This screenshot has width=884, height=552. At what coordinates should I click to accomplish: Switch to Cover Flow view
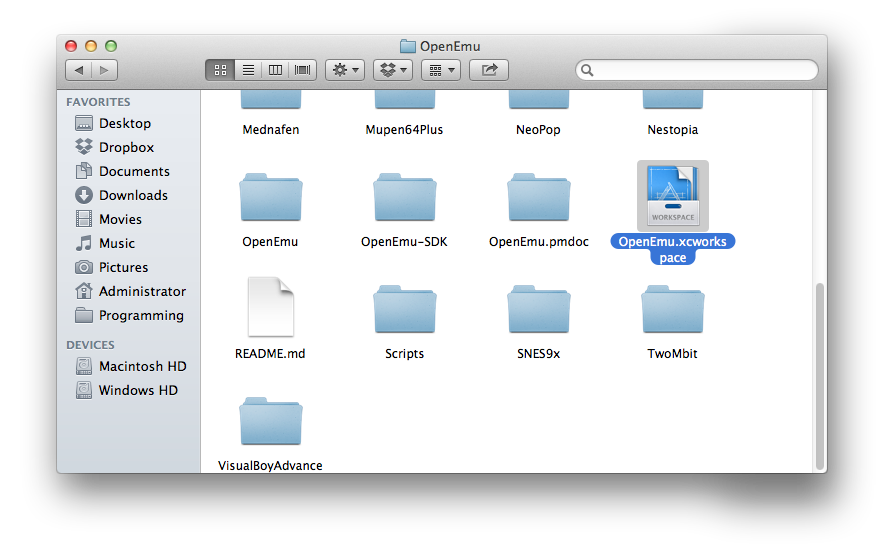point(303,70)
